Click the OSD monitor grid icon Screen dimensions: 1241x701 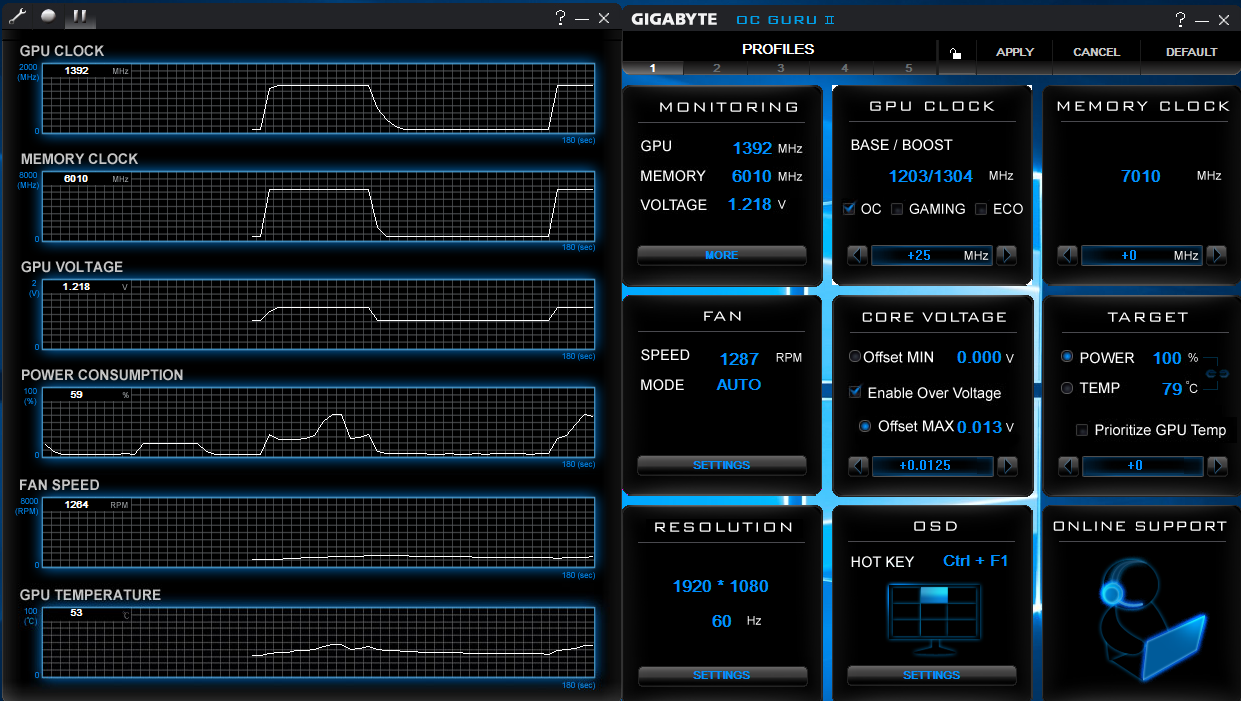932,620
